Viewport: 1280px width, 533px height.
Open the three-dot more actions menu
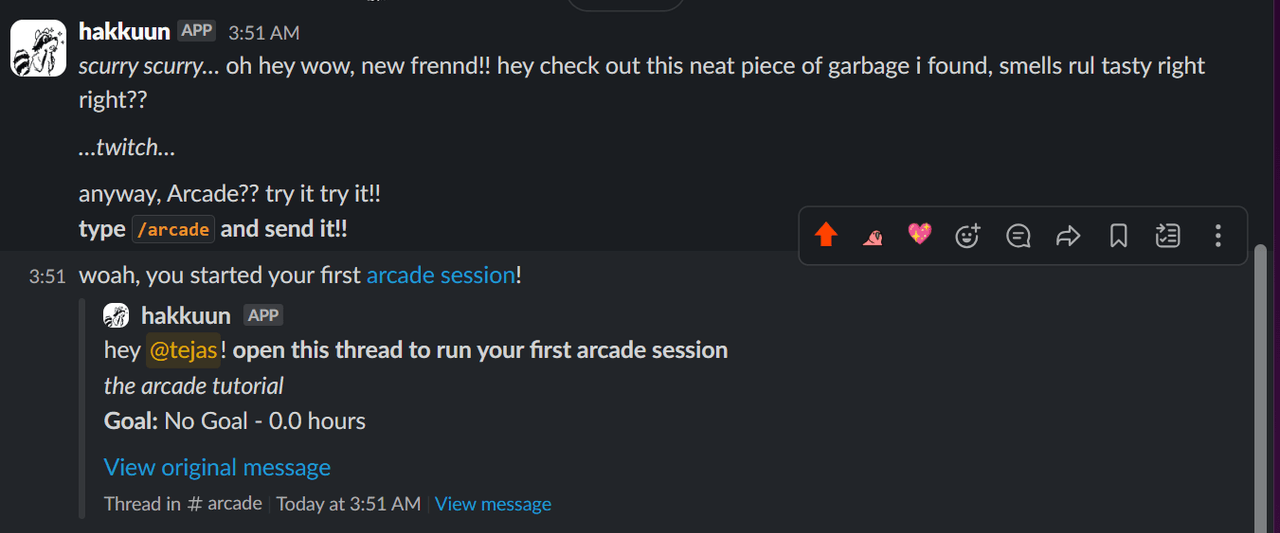[1217, 236]
